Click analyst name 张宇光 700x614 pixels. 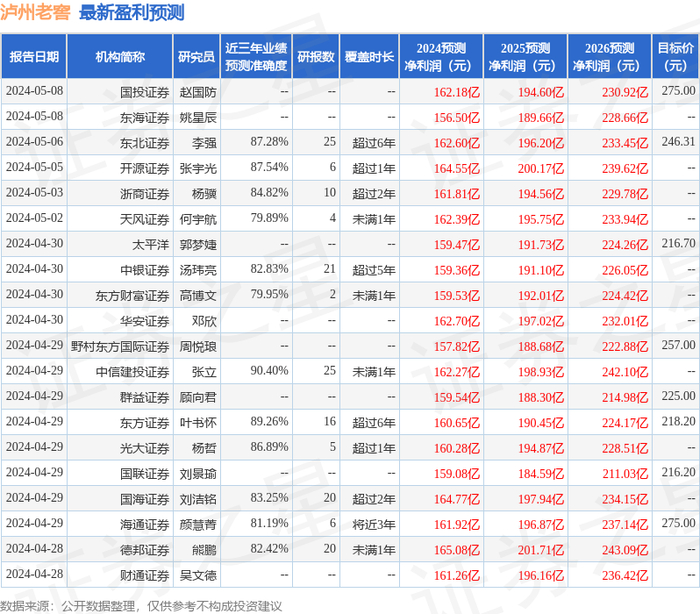pos(198,169)
